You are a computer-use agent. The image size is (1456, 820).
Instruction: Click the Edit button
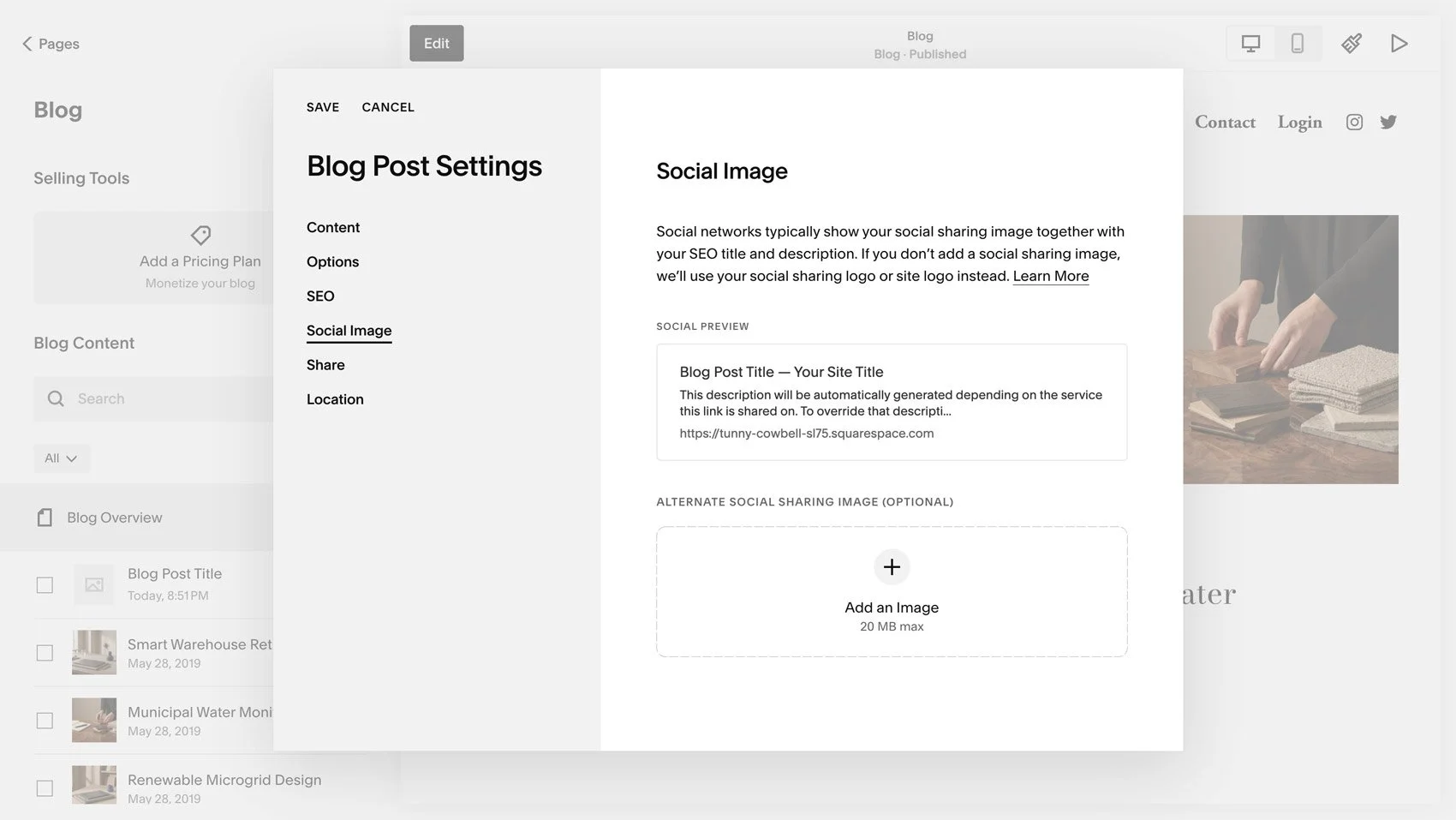tap(437, 43)
